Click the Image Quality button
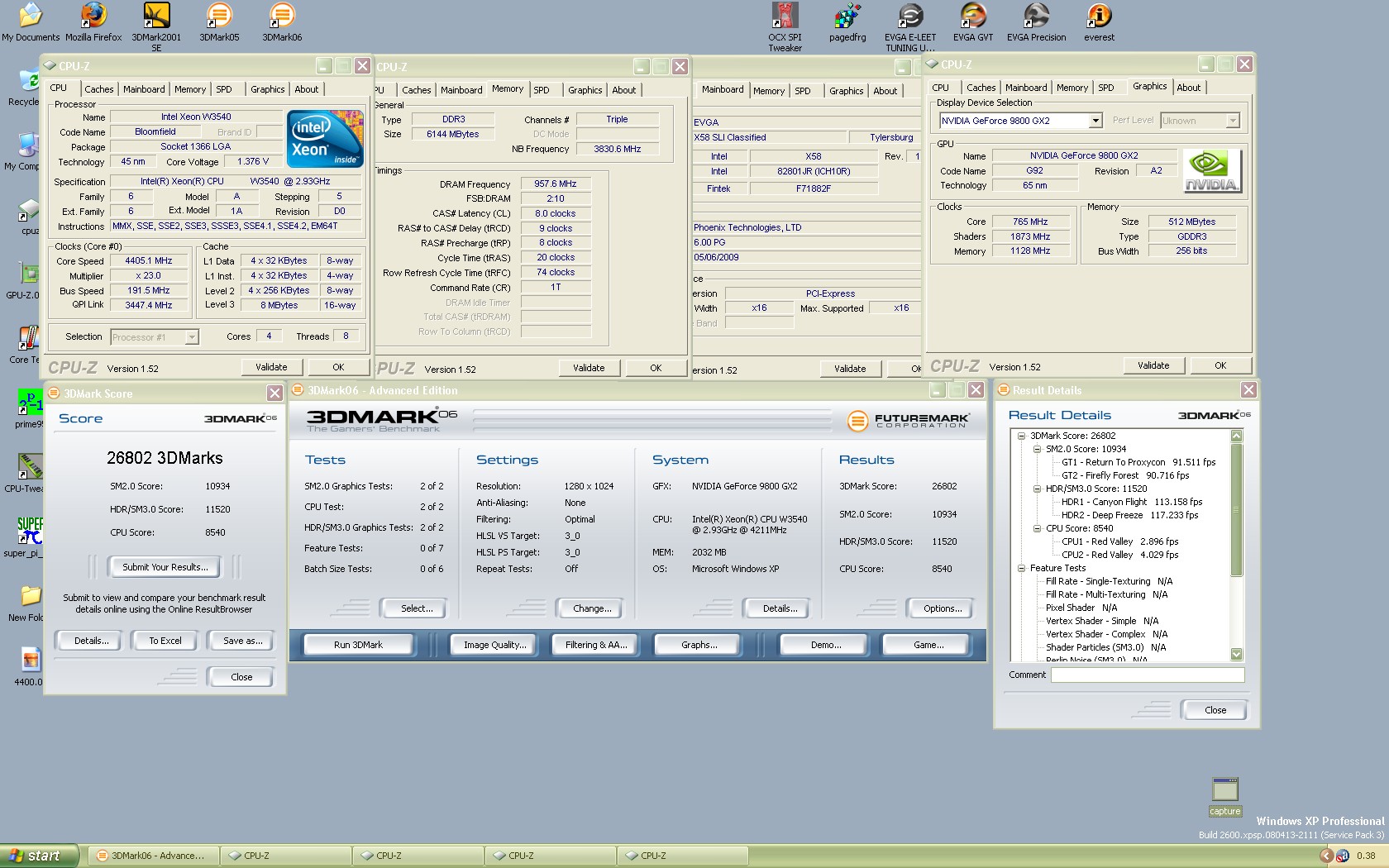Screen dimensions: 1389x868 (494, 645)
